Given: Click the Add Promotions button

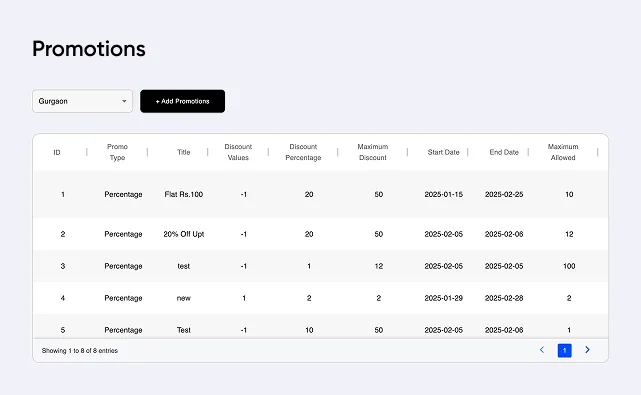Looking at the screenshot, I should click(x=182, y=101).
